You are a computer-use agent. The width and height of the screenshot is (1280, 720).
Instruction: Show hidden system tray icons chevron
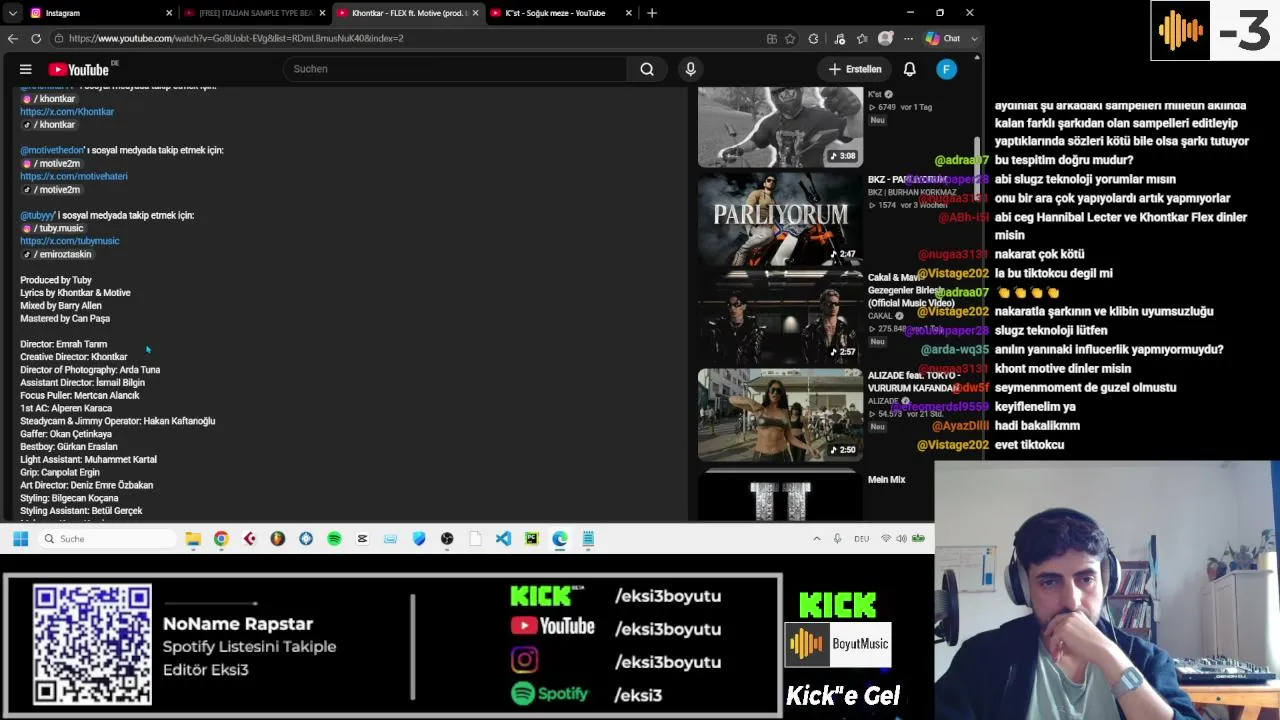[x=816, y=539]
